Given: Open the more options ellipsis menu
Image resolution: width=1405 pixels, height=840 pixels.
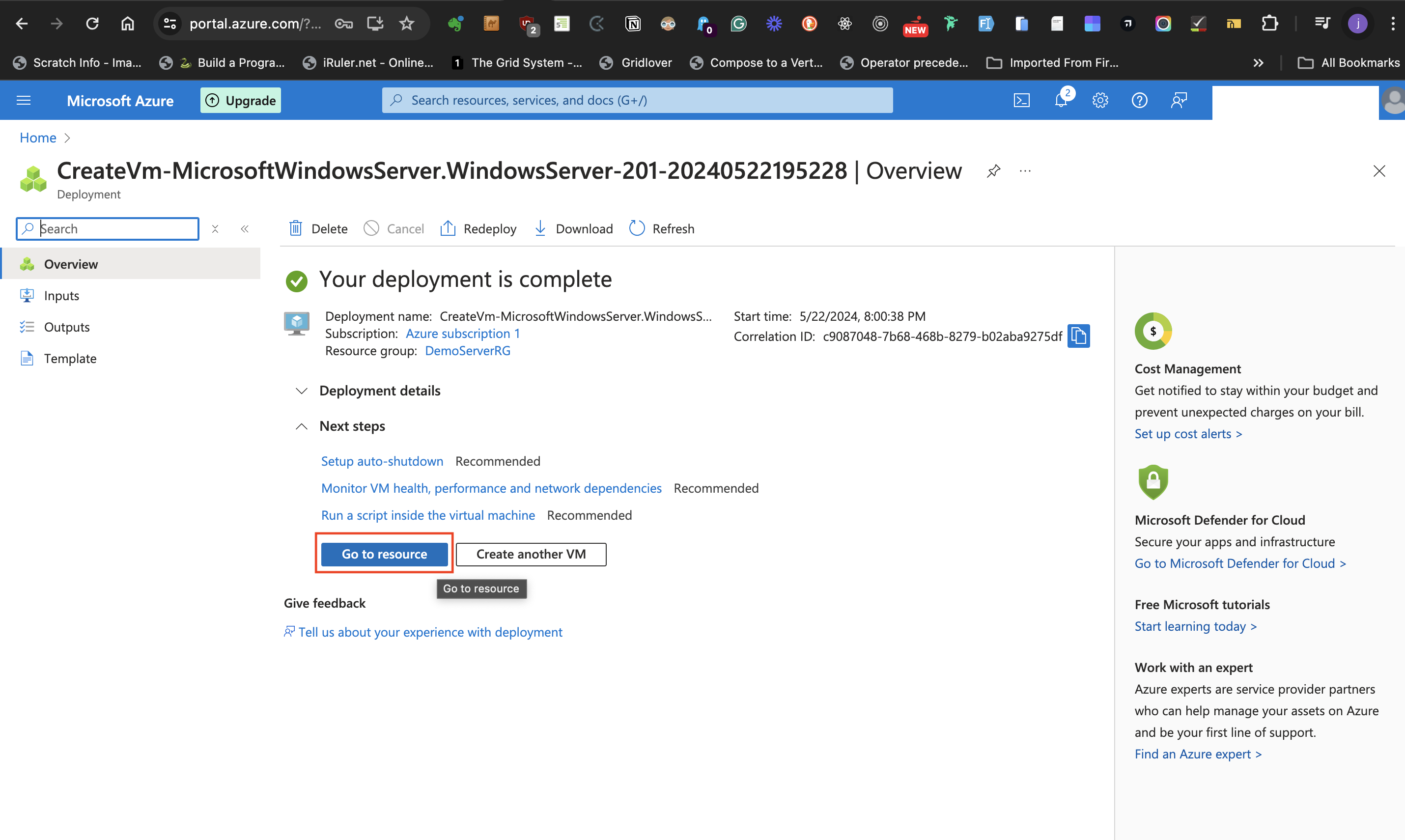Looking at the screenshot, I should point(1025,171).
